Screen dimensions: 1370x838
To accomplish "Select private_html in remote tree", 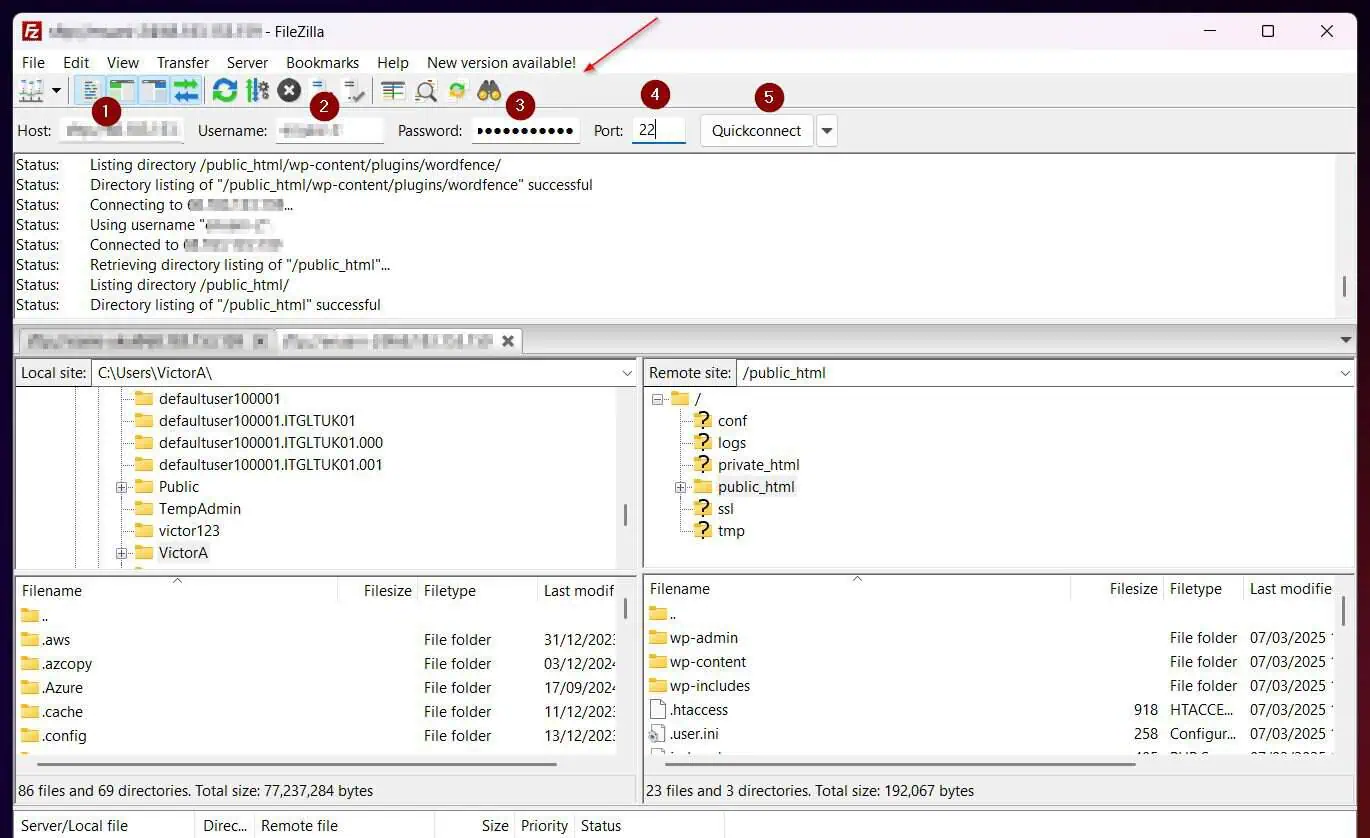I will [x=758, y=465].
